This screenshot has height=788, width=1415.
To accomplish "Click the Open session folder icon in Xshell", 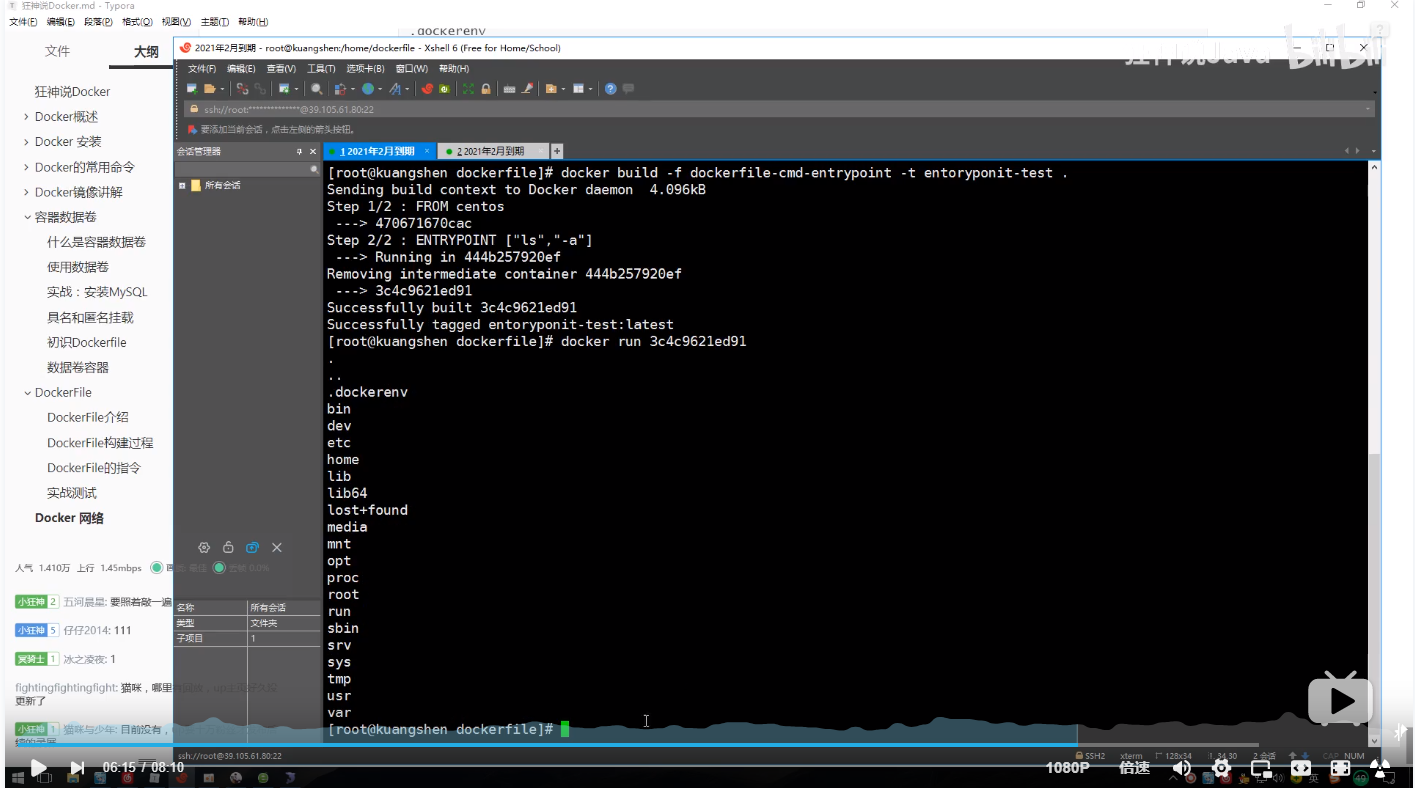I will [209, 89].
